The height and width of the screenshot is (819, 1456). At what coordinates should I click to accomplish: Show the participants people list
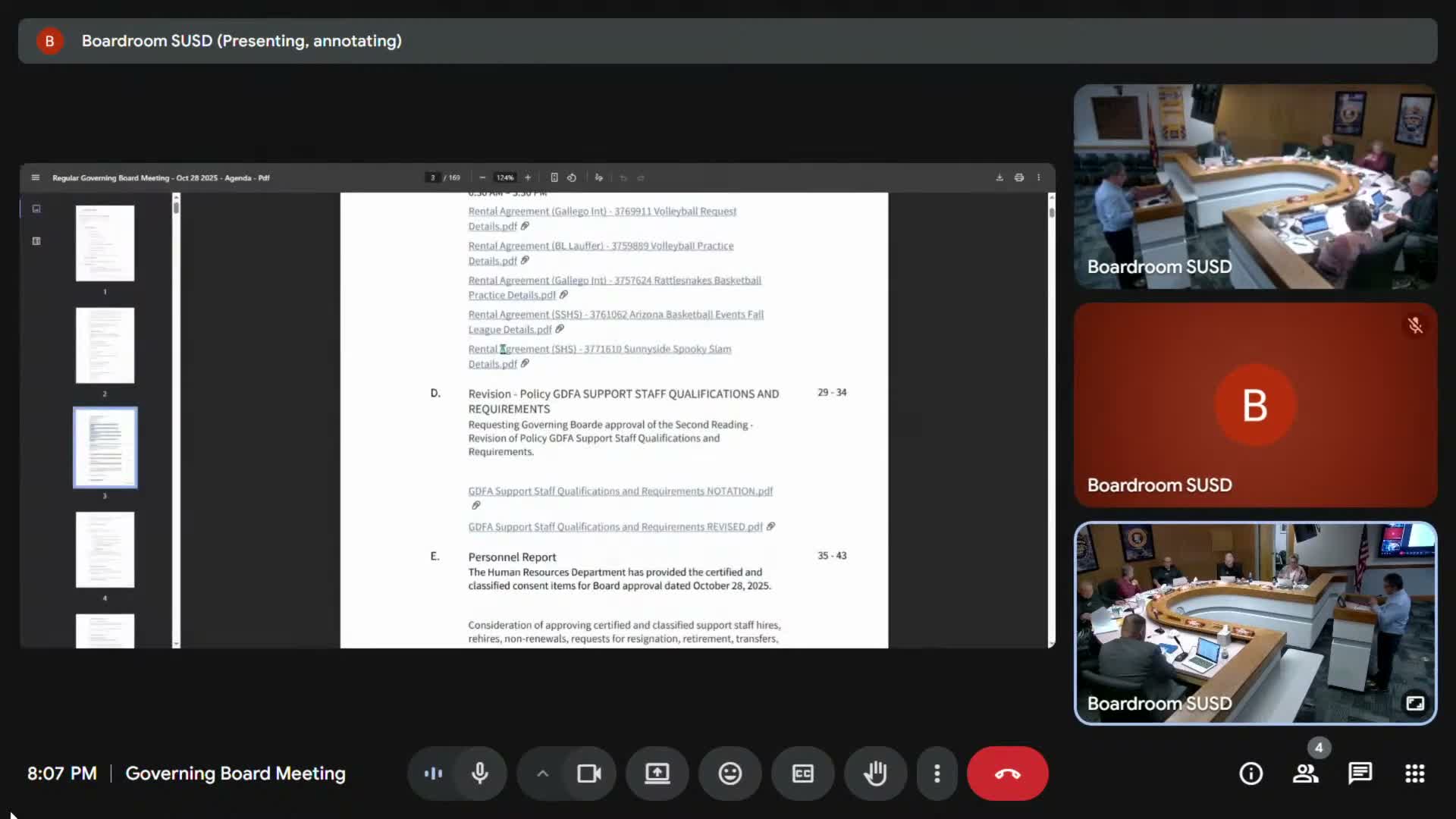(x=1305, y=773)
